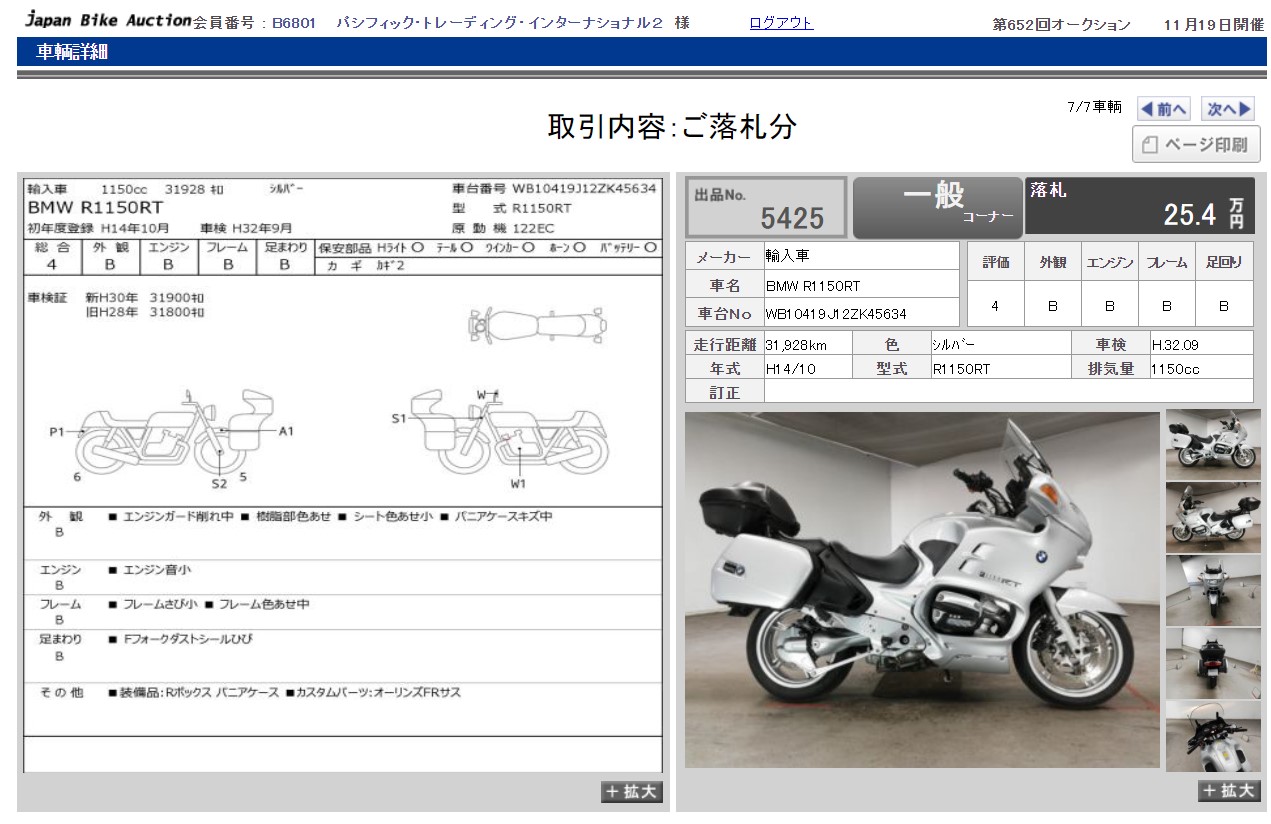
Task: Click the 一般コーナー label
Action: (938, 207)
